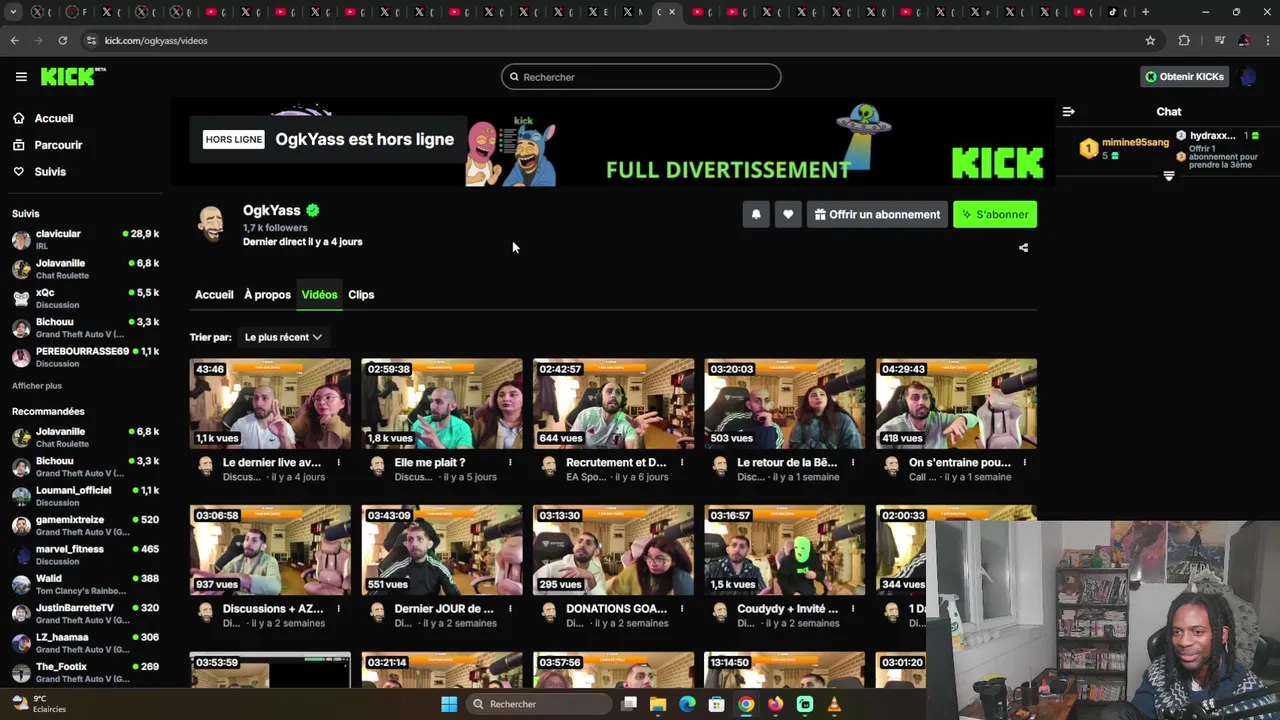Image resolution: width=1280 pixels, height=720 pixels.
Task: Open options for 'Recrutement et D...' video
Action: click(682, 463)
